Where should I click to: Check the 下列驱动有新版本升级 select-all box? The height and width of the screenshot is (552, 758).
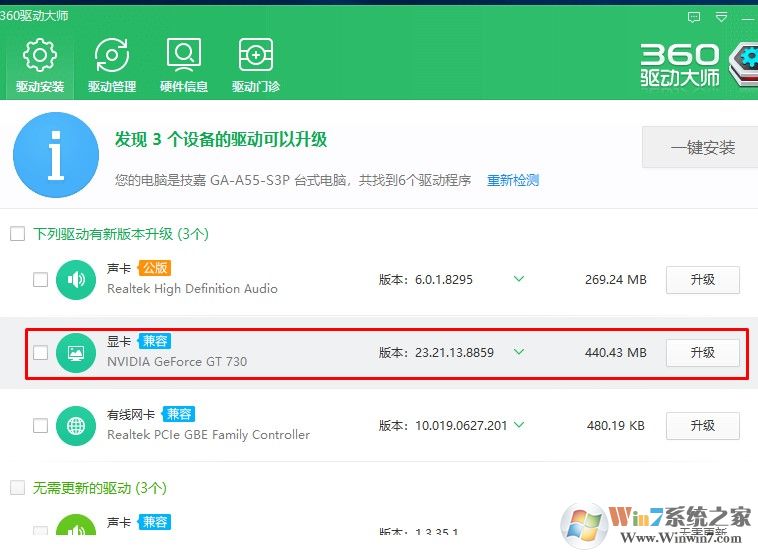coord(17,234)
